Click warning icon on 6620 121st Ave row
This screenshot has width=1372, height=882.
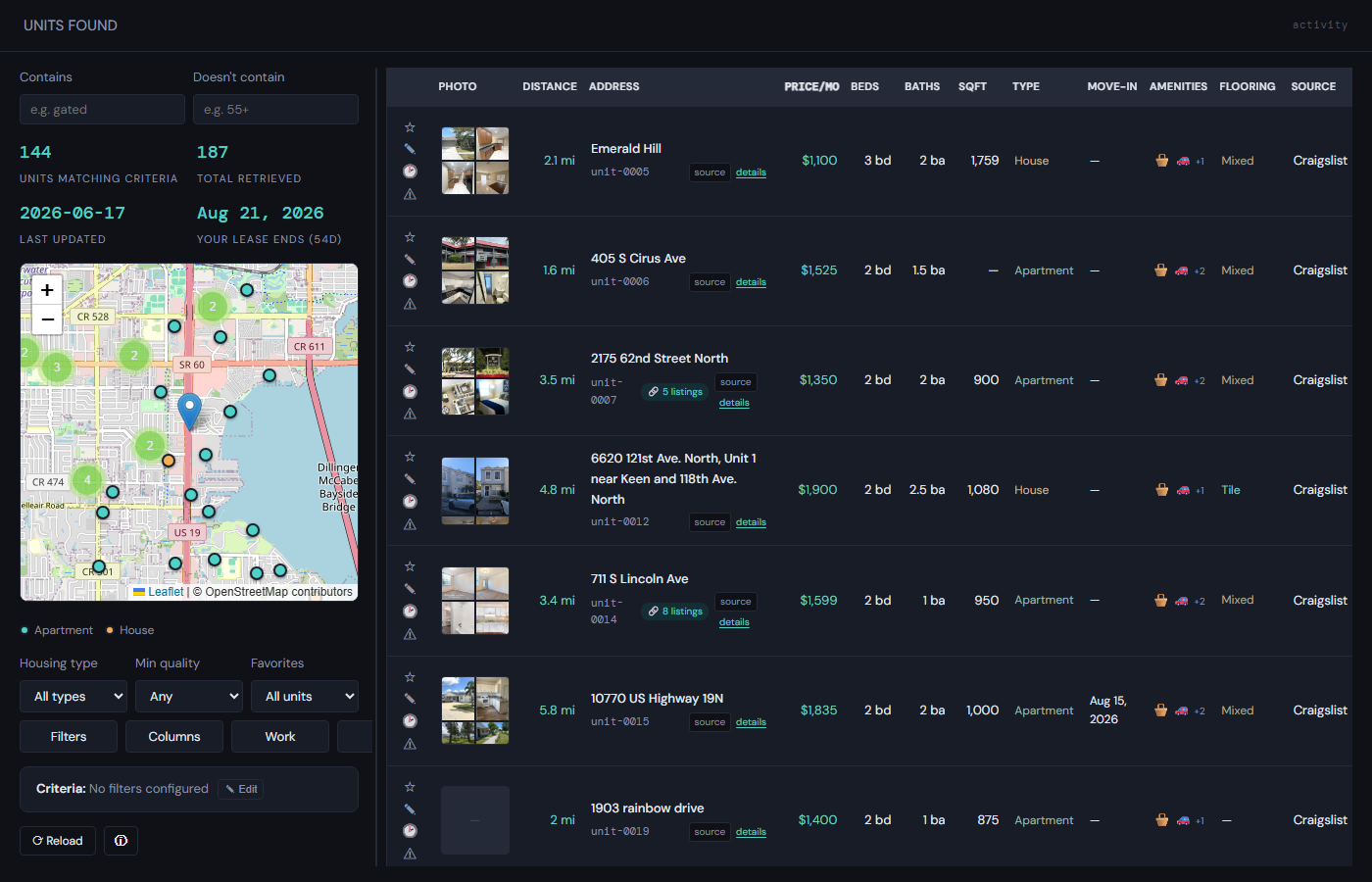[410, 524]
